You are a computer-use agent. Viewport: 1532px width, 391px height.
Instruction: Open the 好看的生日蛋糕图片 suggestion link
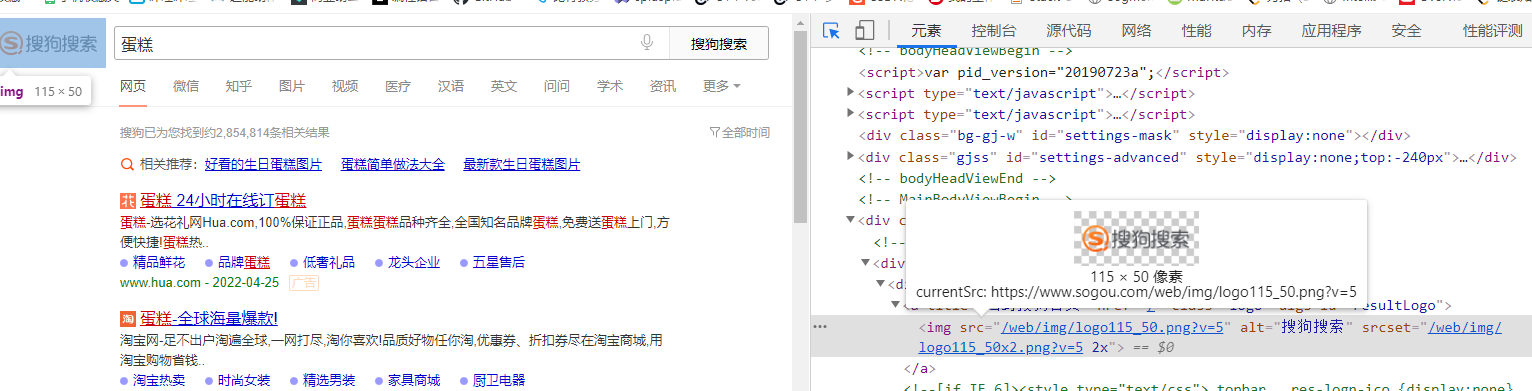(x=263, y=164)
